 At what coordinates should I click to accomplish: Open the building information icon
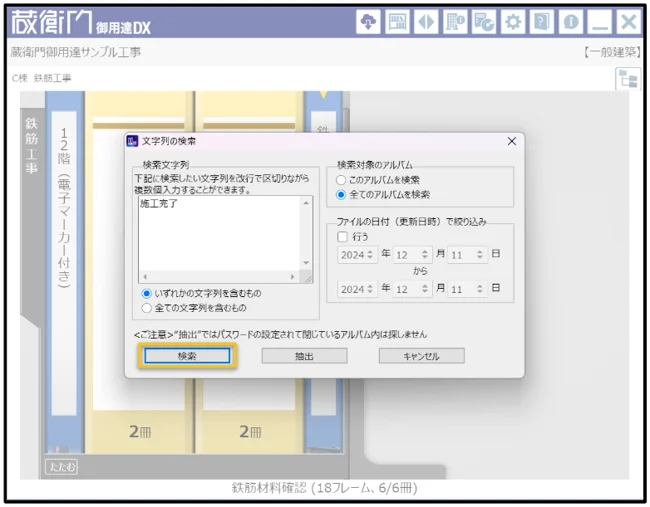pos(454,22)
